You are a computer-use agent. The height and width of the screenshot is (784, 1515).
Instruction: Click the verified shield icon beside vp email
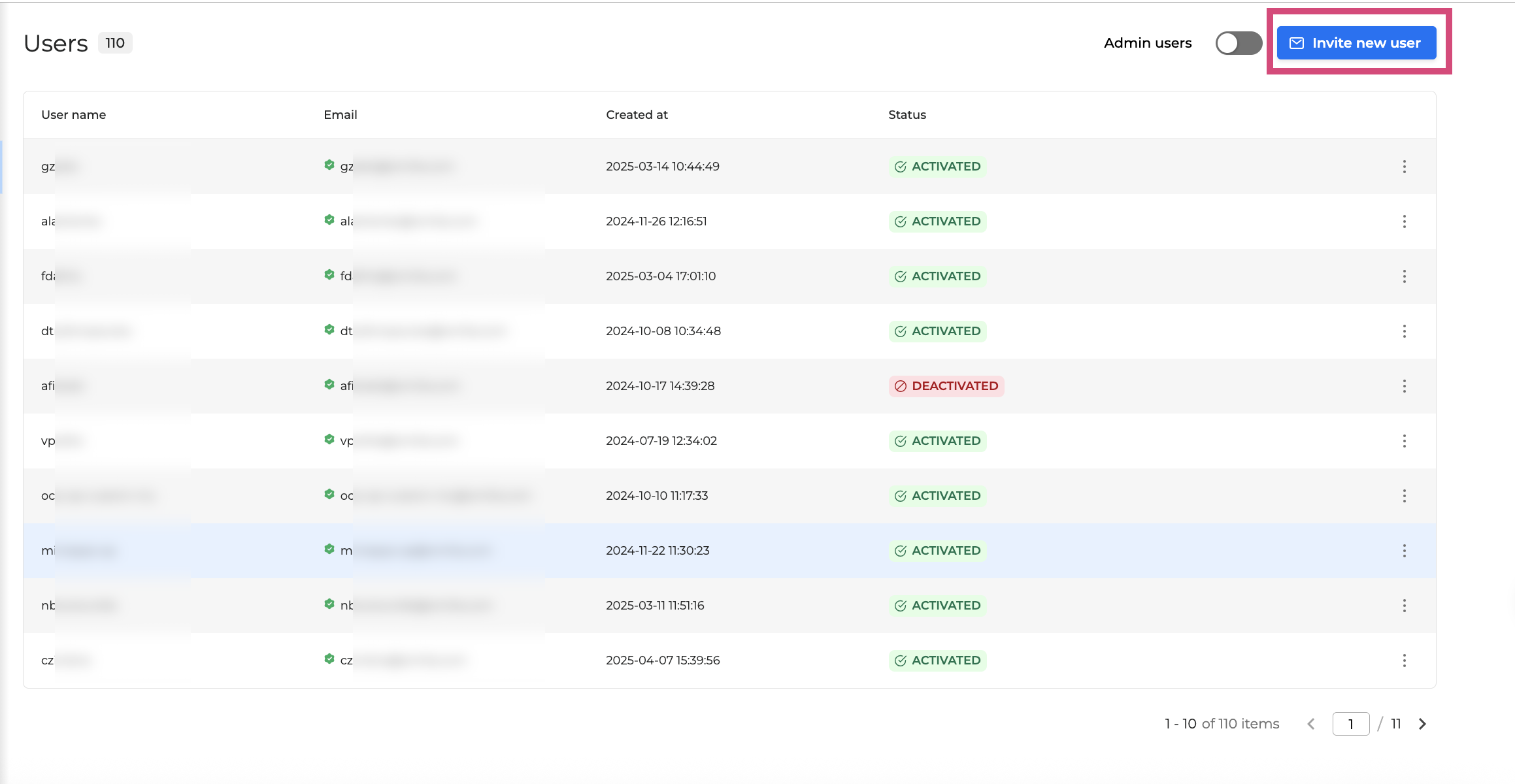pos(329,439)
